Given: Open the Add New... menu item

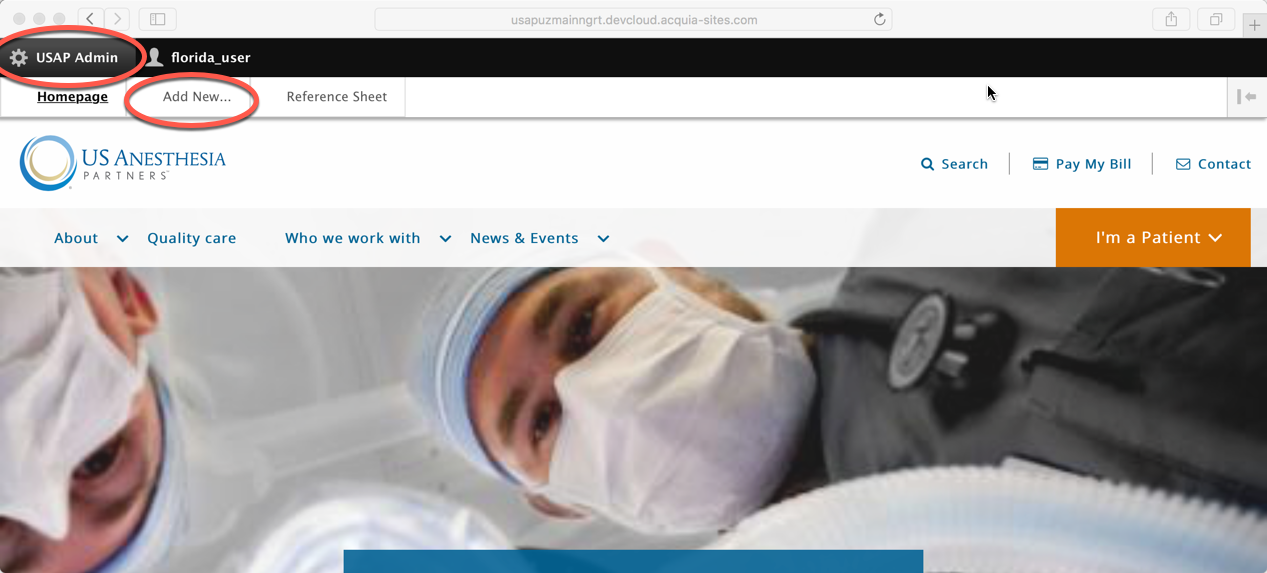Looking at the screenshot, I should pos(197,97).
